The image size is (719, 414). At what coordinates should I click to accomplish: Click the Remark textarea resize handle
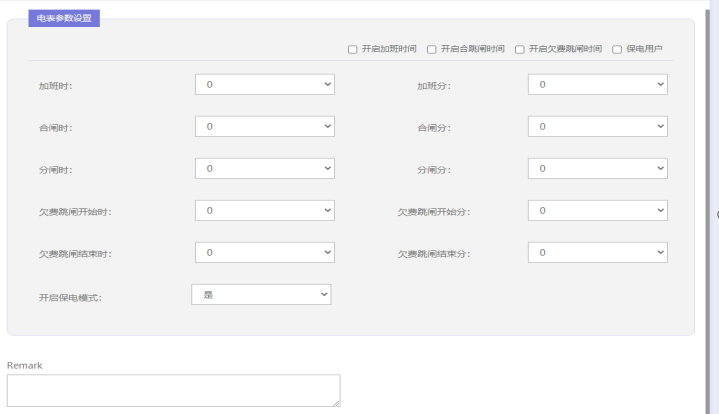pyautogui.click(x=336, y=402)
